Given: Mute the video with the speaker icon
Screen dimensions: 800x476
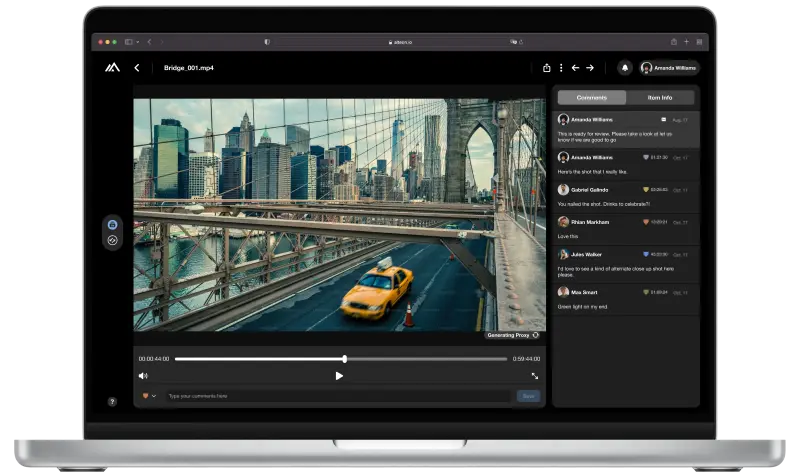Looking at the screenshot, I should click(x=143, y=376).
